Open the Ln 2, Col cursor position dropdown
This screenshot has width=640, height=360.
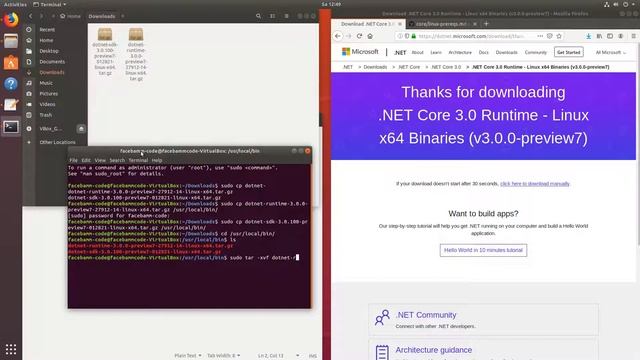[278, 356]
